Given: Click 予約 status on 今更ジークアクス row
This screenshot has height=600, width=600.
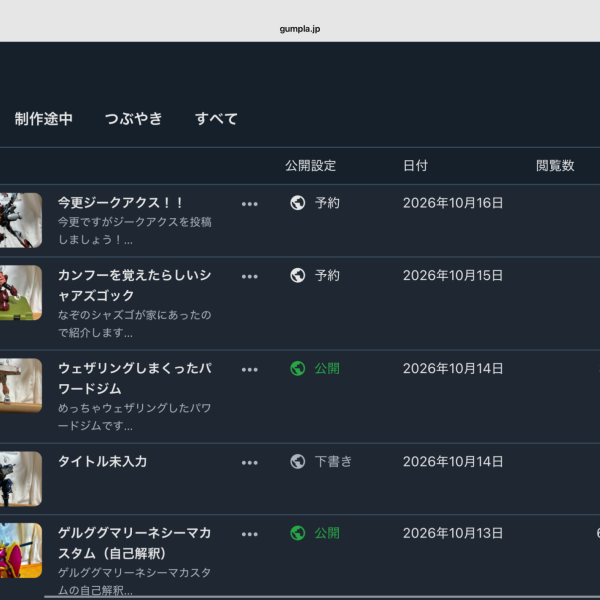Looking at the screenshot, I should click(x=327, y=203).
